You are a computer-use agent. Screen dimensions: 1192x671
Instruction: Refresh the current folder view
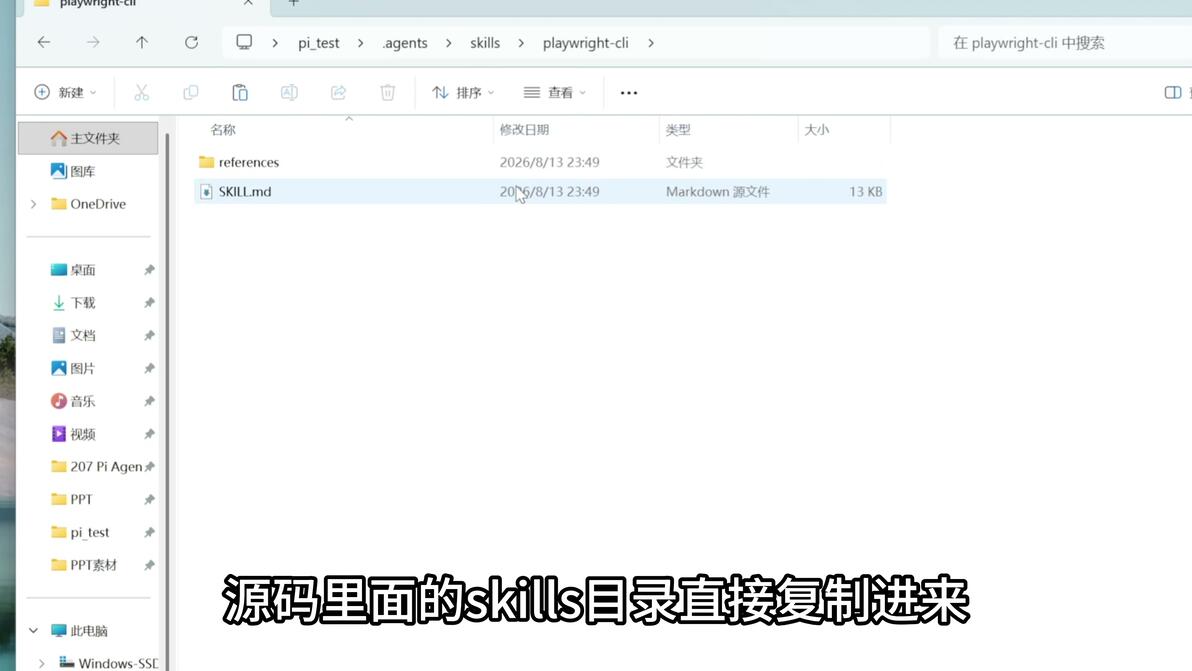(x=192, y=43)
